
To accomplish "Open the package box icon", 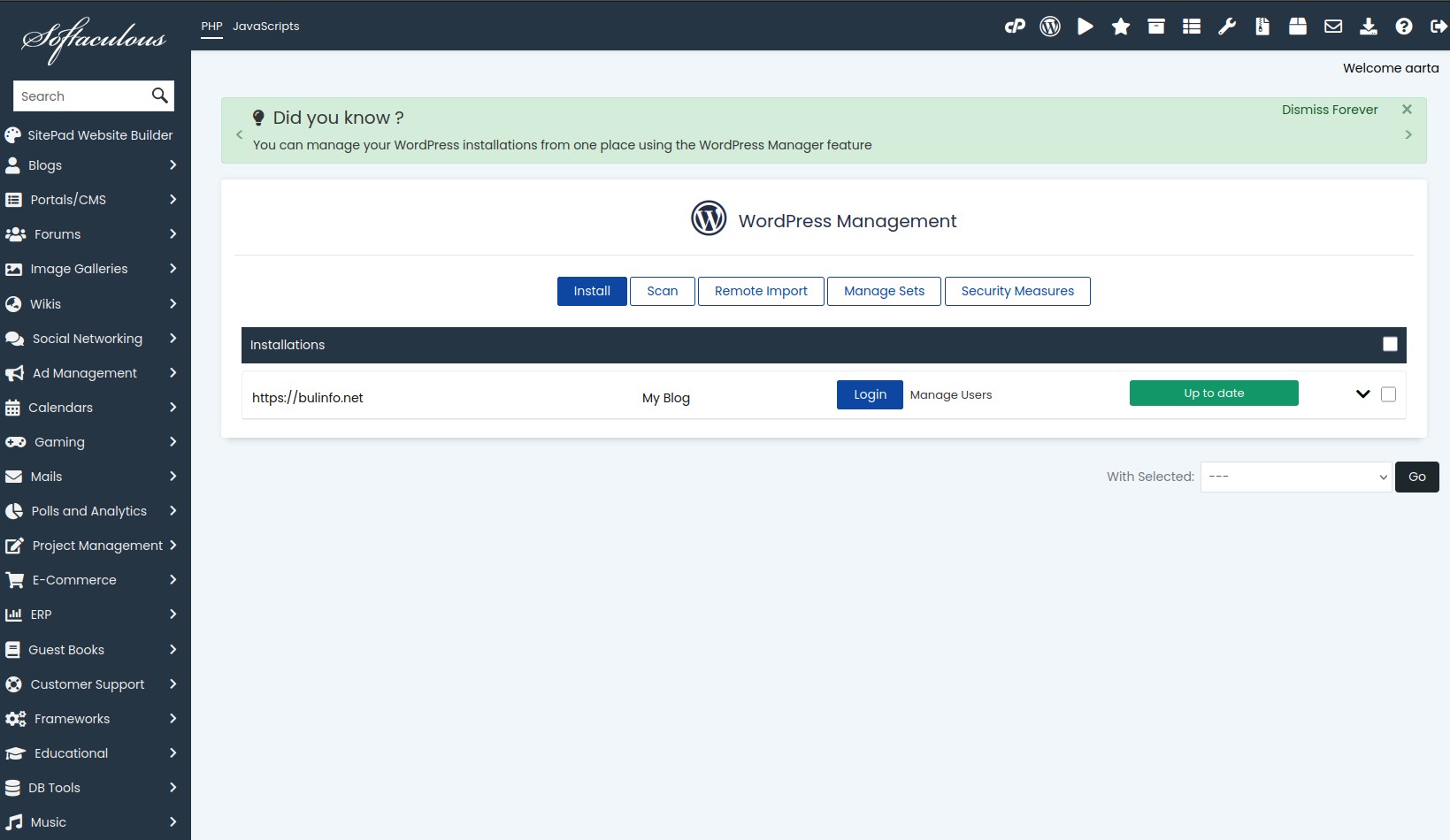I will click(1298, 27).
